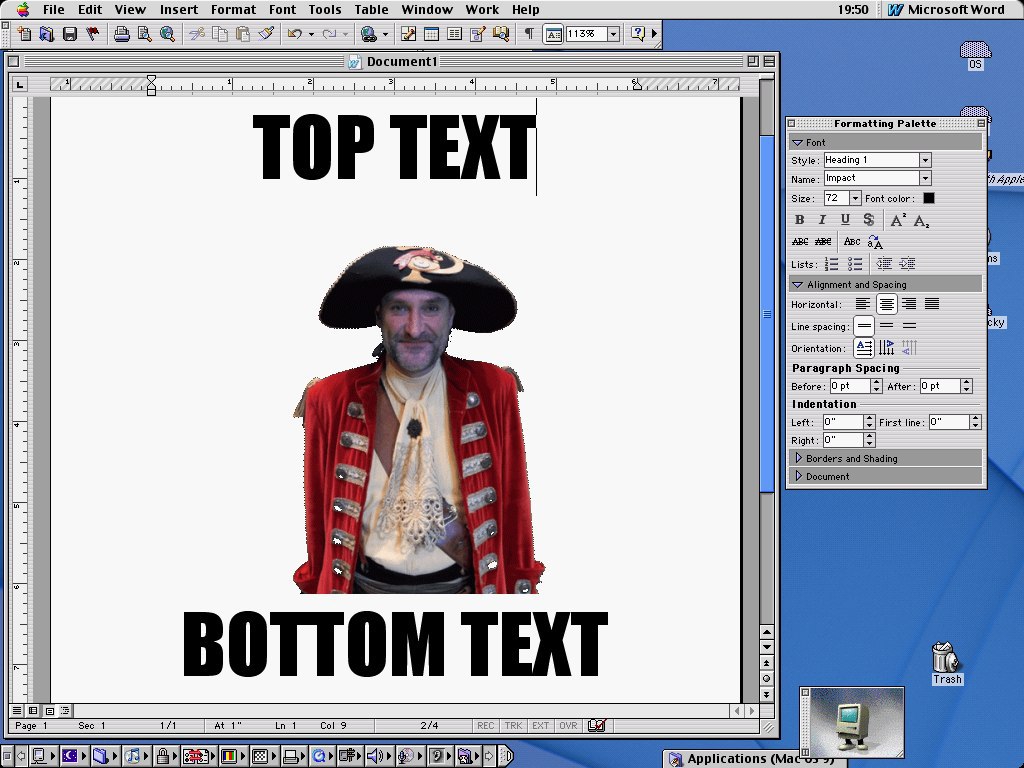This screenshot has width=1024, height=768.
Task: Start a numbered list in palette
Action: 832,264
